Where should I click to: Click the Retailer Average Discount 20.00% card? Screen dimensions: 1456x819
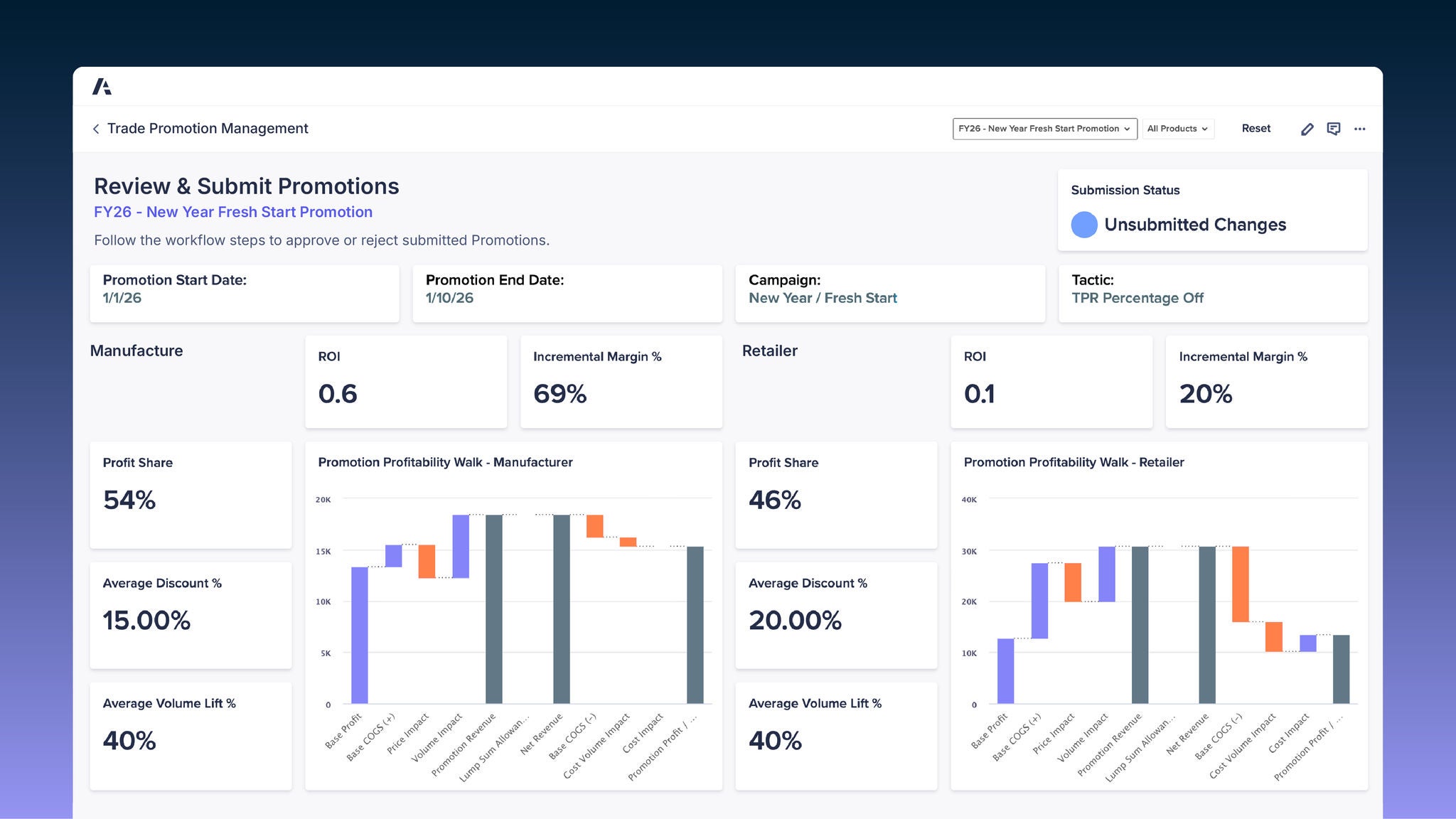(x=835, y=614)
